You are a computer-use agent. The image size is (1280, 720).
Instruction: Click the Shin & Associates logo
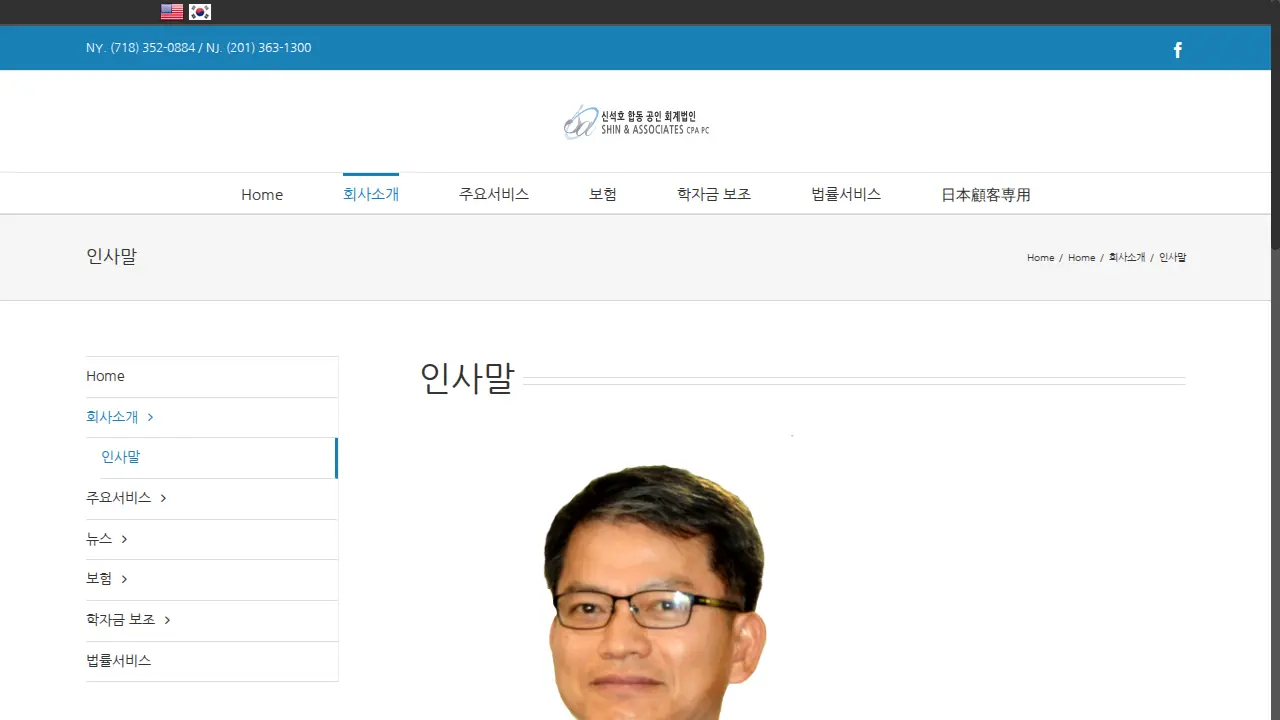point(636,122)
